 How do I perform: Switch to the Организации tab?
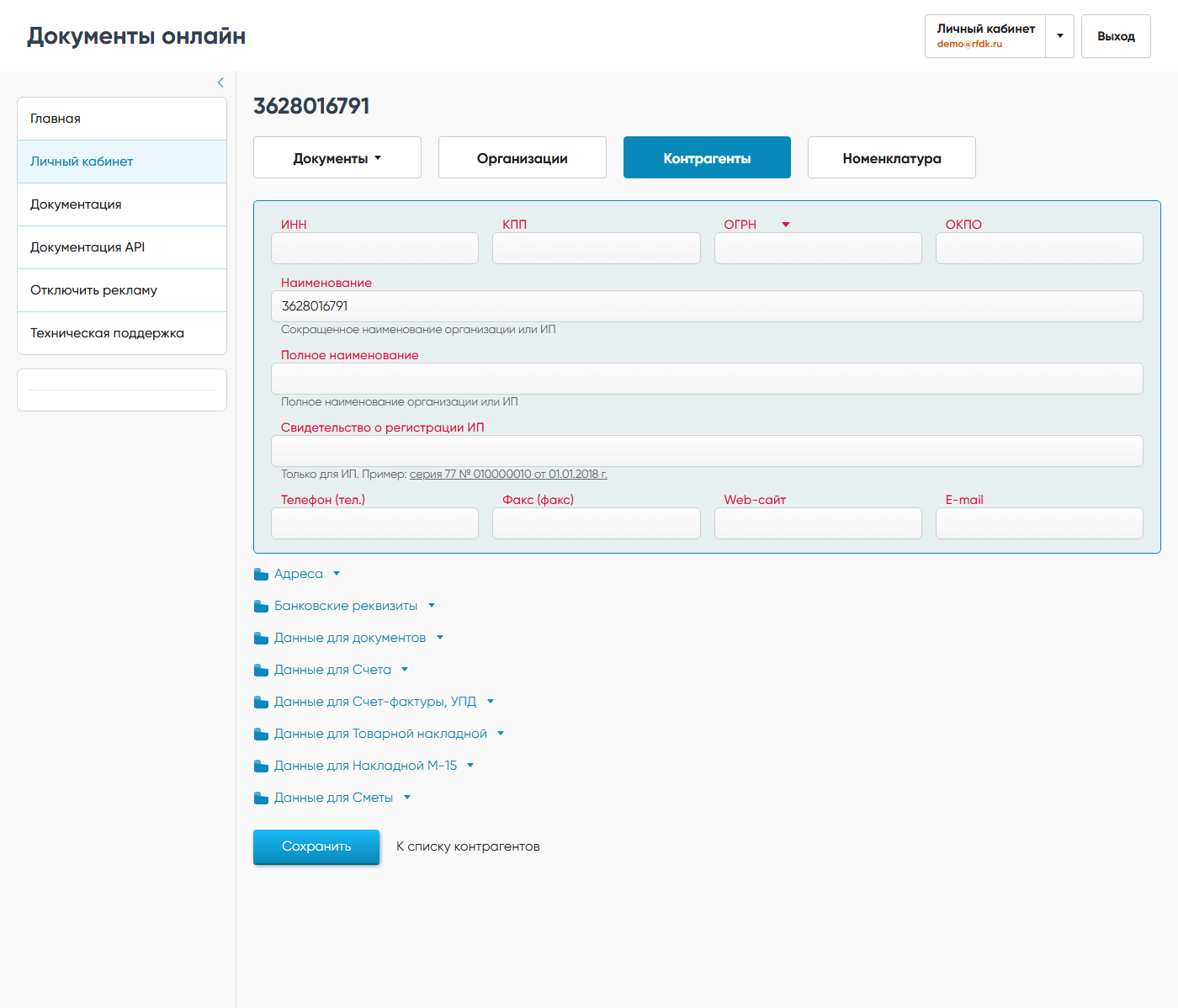click(x=523, y=157)
